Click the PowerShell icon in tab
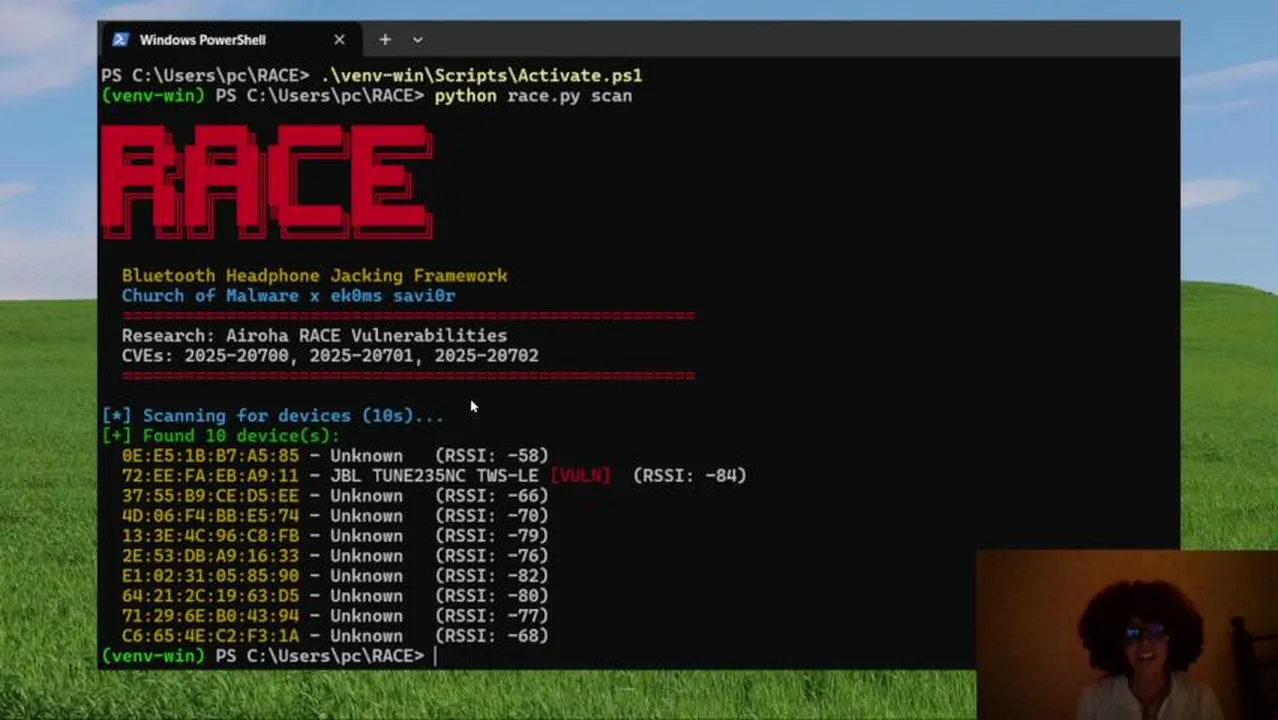The height and width of the screenshot is (720, 1278). (120, 40)
